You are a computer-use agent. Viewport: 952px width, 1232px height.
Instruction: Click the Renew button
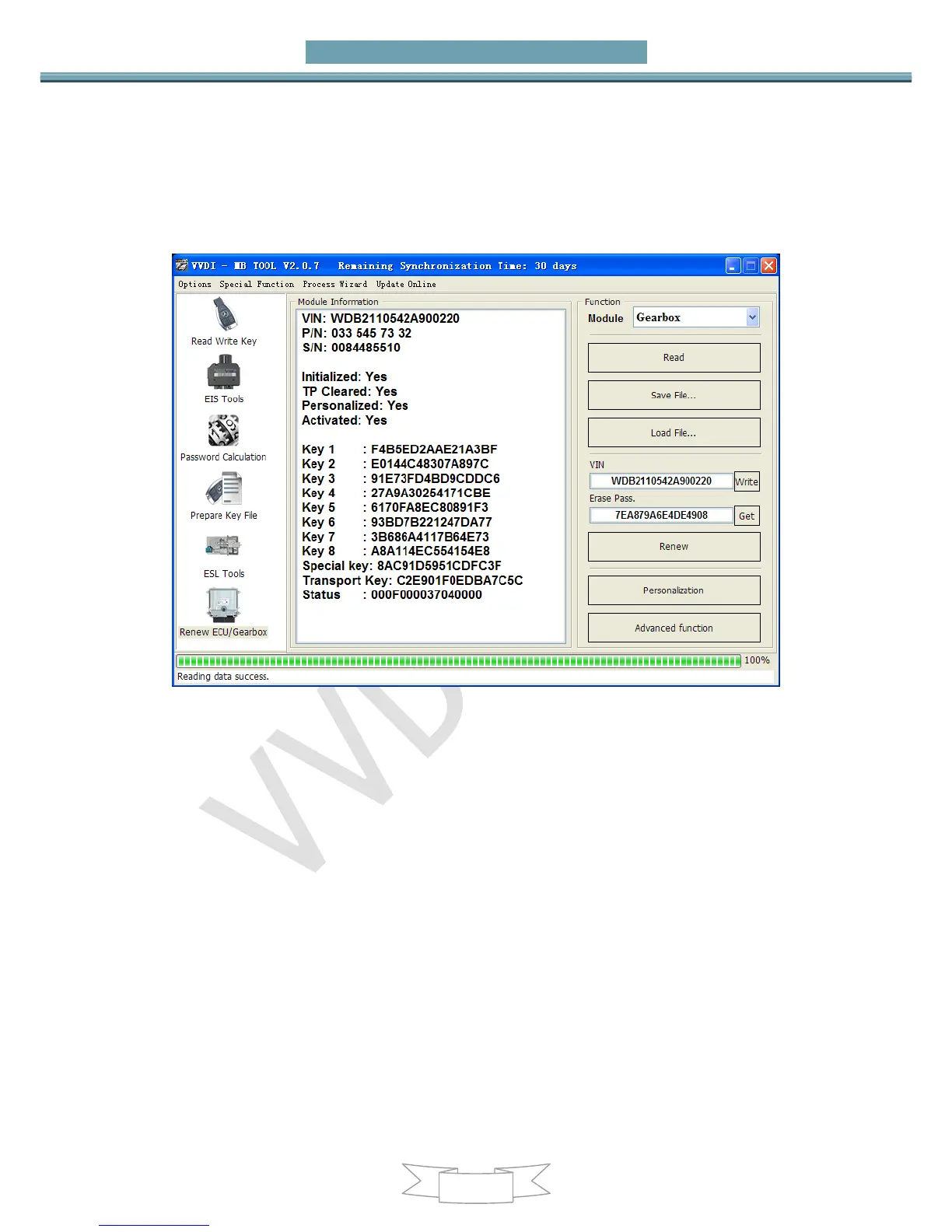click(674, 547)
